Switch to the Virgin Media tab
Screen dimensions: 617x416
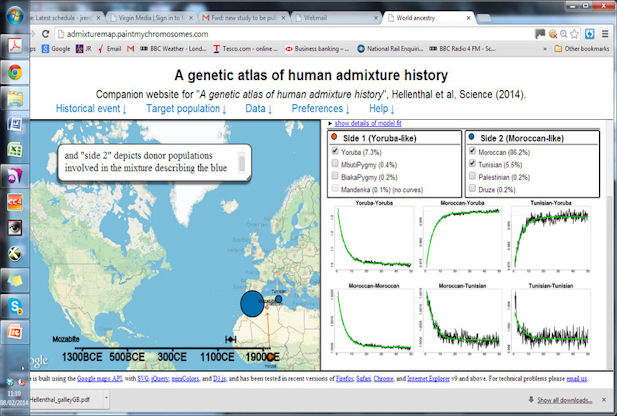151,18
